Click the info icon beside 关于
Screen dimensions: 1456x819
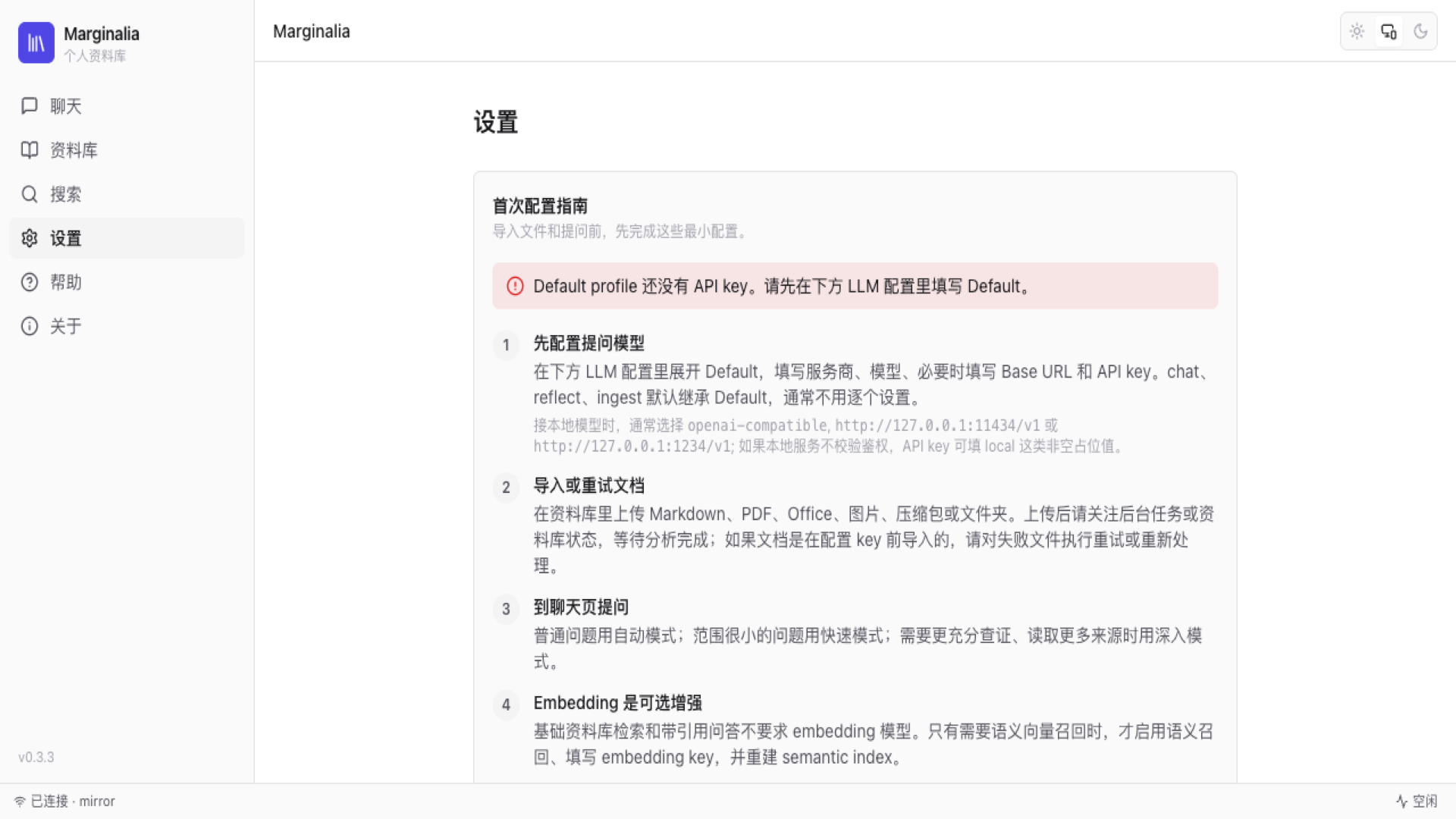coord(30,326)
